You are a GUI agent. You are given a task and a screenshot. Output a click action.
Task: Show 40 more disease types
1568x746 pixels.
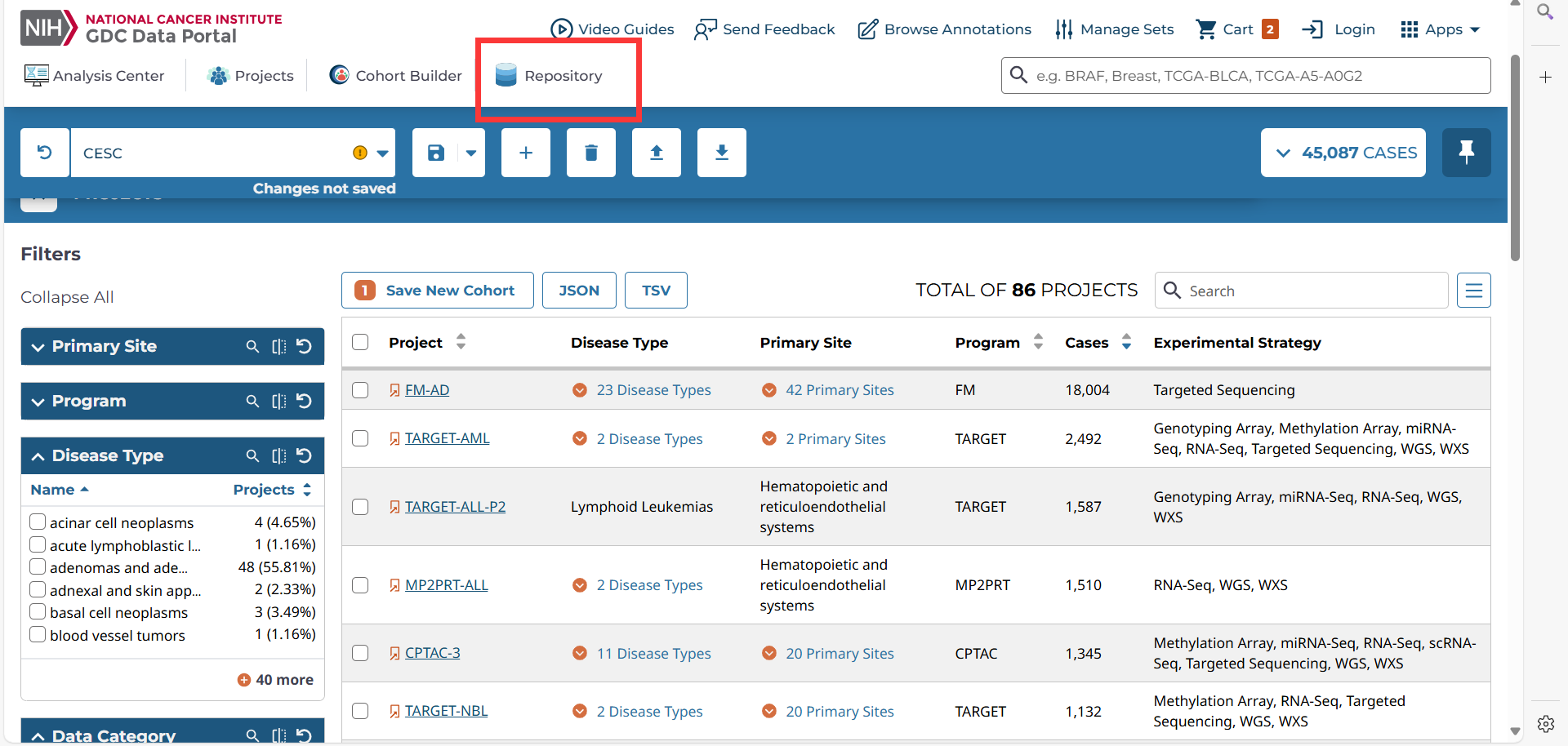[275, 680]
